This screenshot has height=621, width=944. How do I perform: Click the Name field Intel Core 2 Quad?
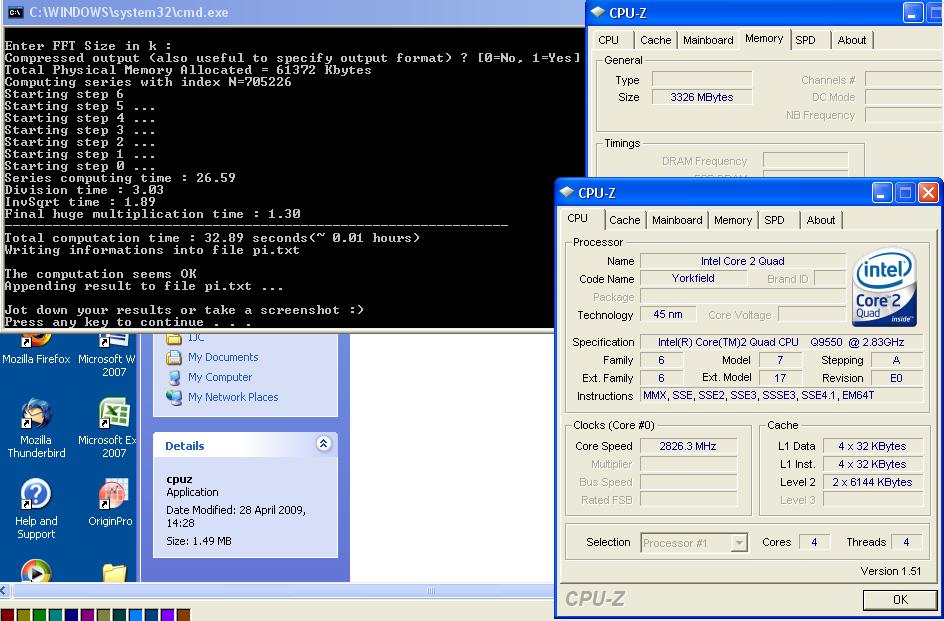click(x=742, y=261)
